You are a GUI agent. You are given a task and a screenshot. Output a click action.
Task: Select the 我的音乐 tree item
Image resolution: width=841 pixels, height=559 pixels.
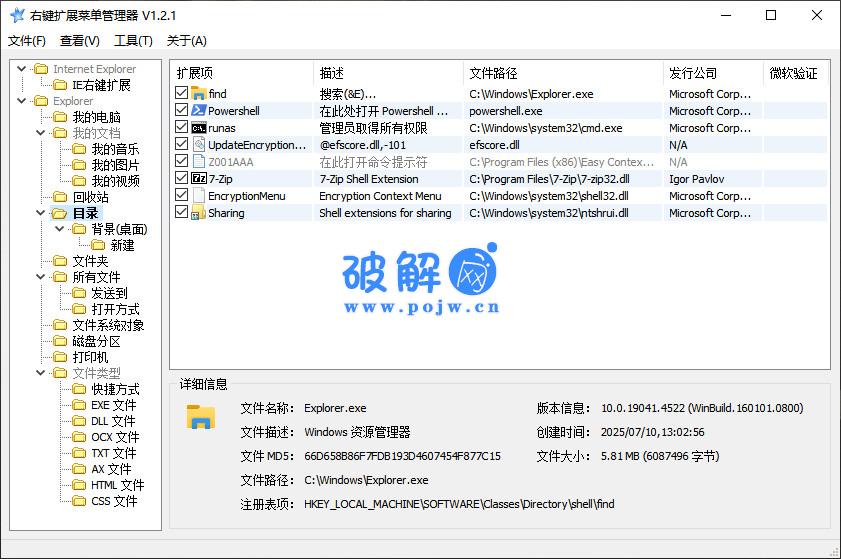[x=115, y=149]
